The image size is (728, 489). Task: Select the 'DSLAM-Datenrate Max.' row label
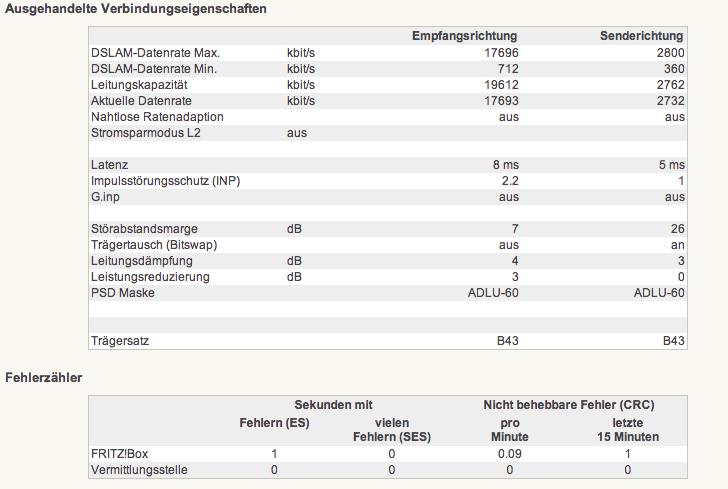pos(156,53)
